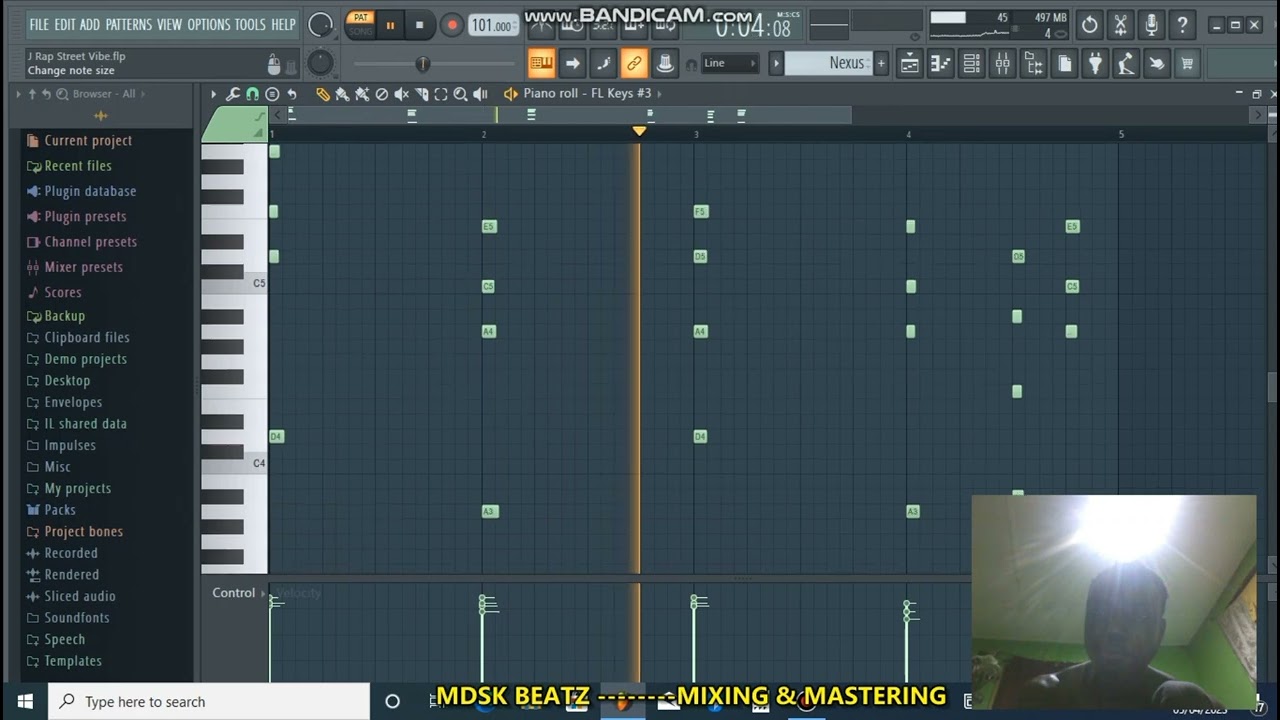Click the tempo field showing 101.000
1280x720 pixels.
pyautogui.click(x=492, y=25)
